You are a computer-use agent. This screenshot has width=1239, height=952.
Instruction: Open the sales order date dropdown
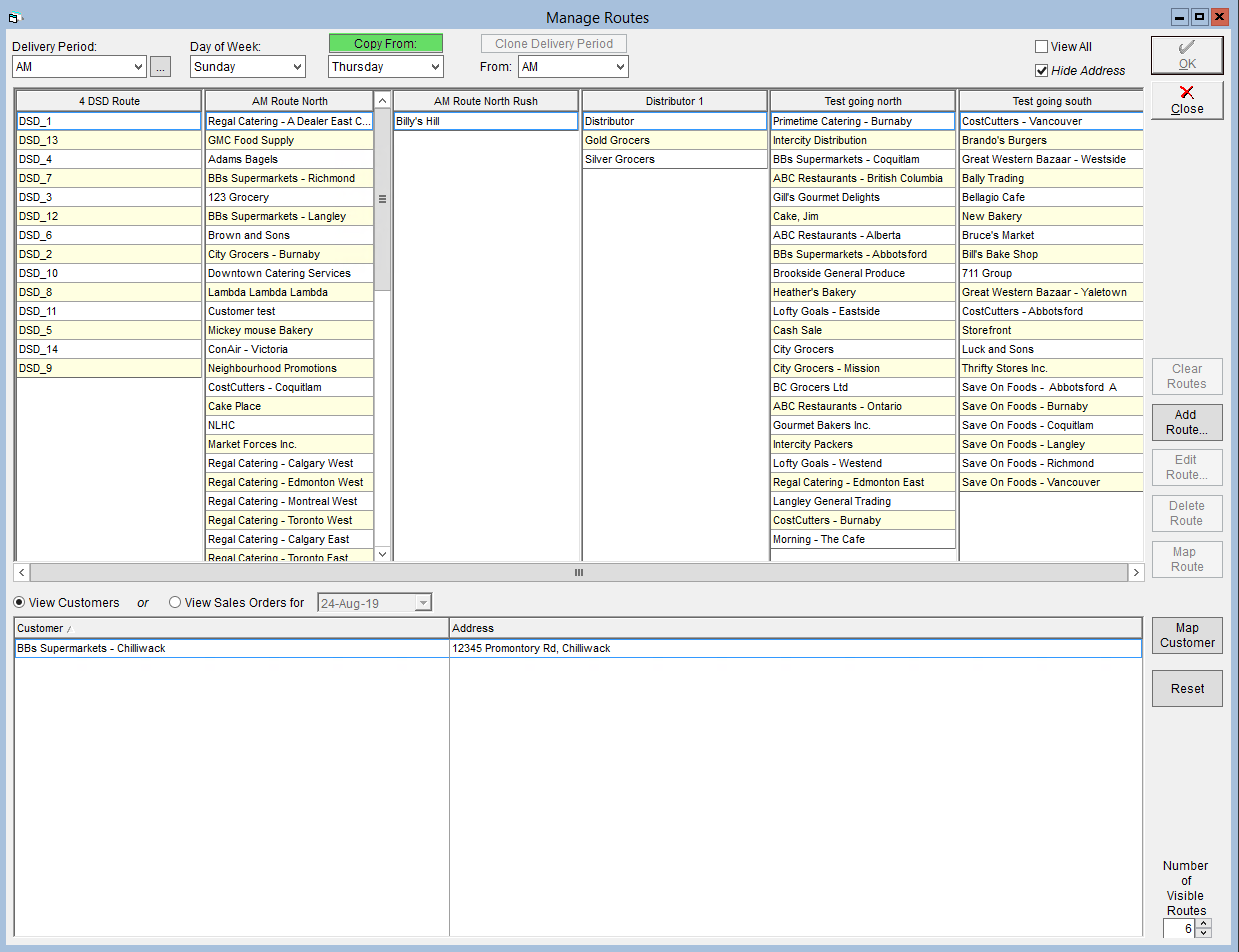(424, 603)
